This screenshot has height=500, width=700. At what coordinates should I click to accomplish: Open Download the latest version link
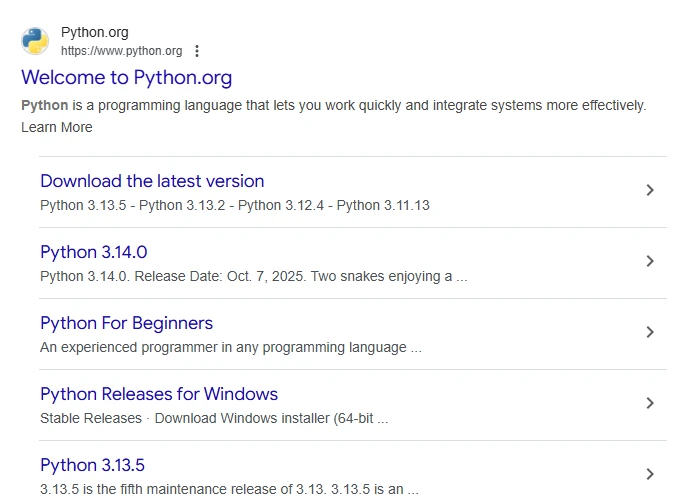coord(152,181)
